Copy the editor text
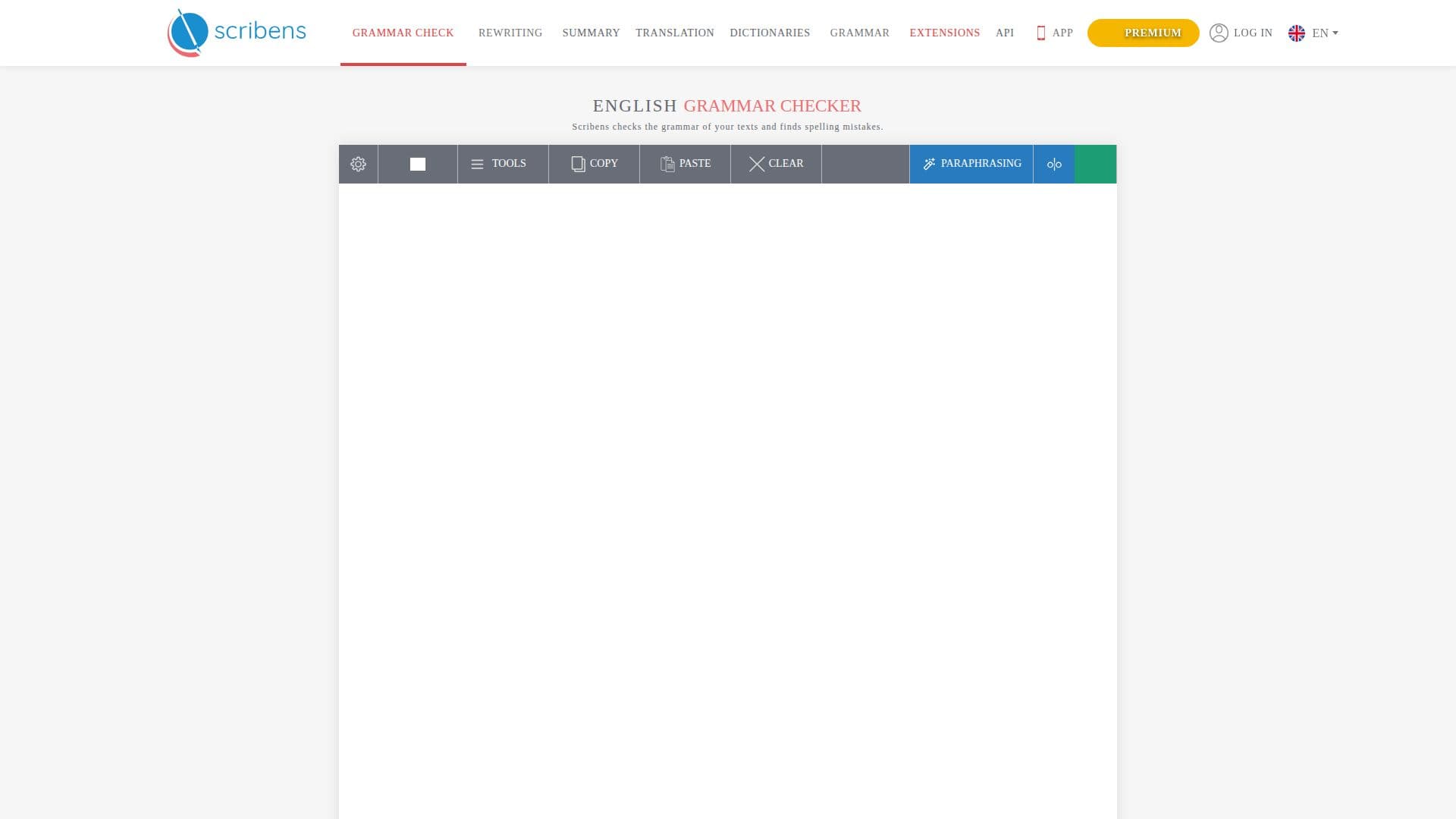1456x819 pixels. [x=594, y=164]
